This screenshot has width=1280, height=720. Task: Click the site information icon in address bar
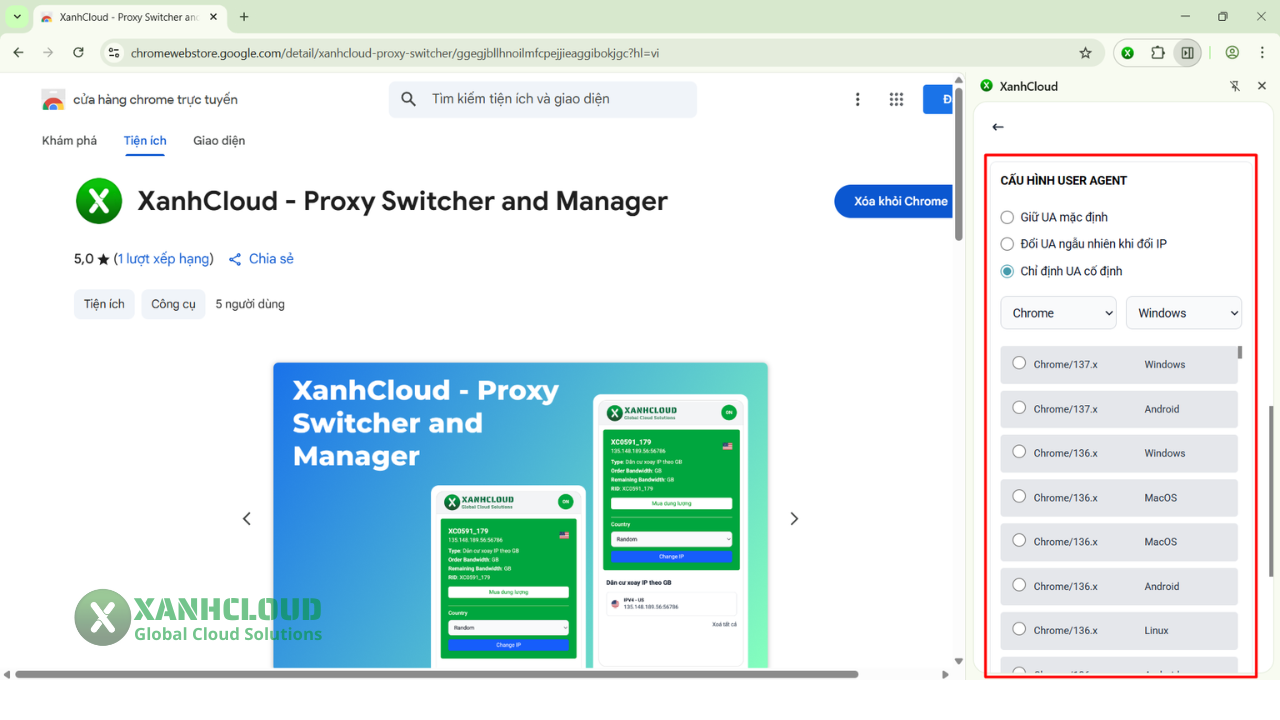[114, 53]
